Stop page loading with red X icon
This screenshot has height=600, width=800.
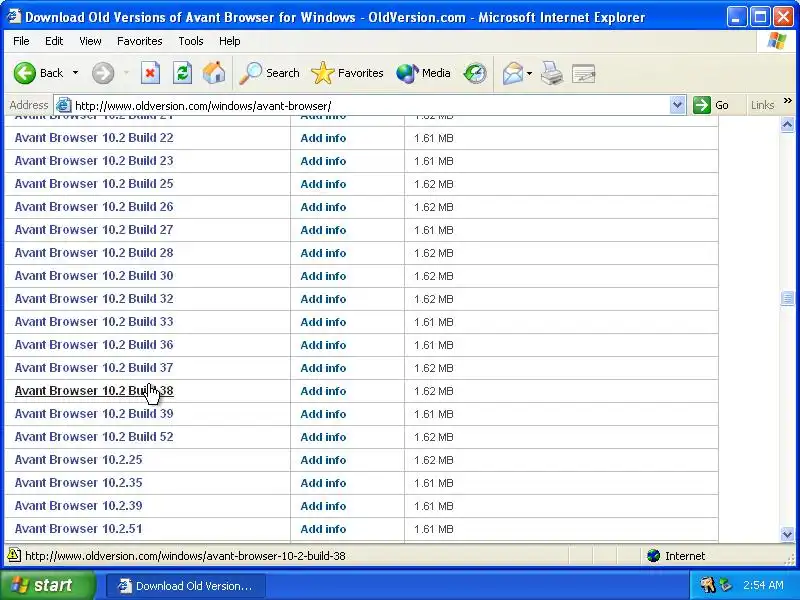(151, 73)
